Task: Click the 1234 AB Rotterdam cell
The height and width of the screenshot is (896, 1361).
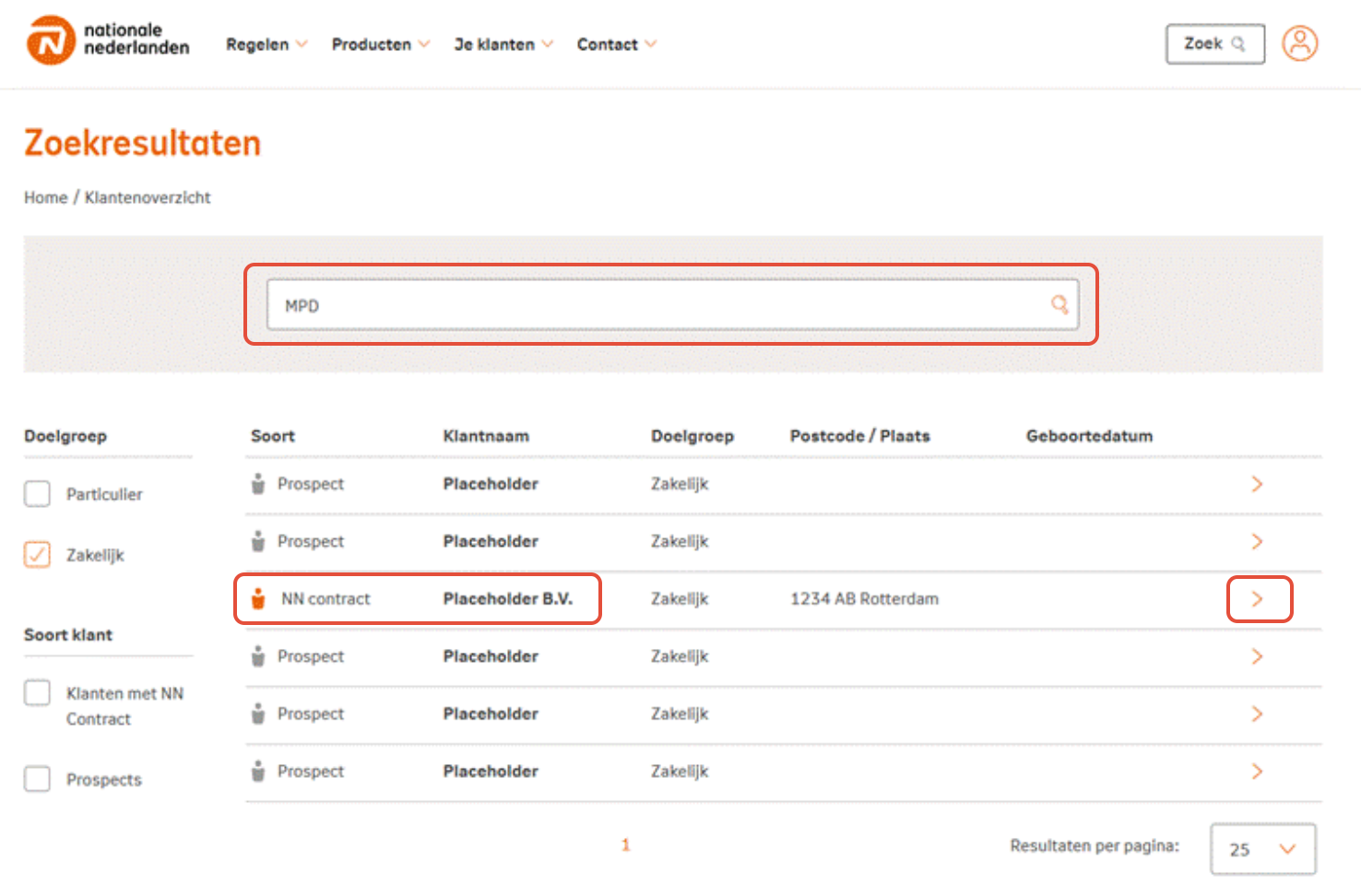Action: 864,599
